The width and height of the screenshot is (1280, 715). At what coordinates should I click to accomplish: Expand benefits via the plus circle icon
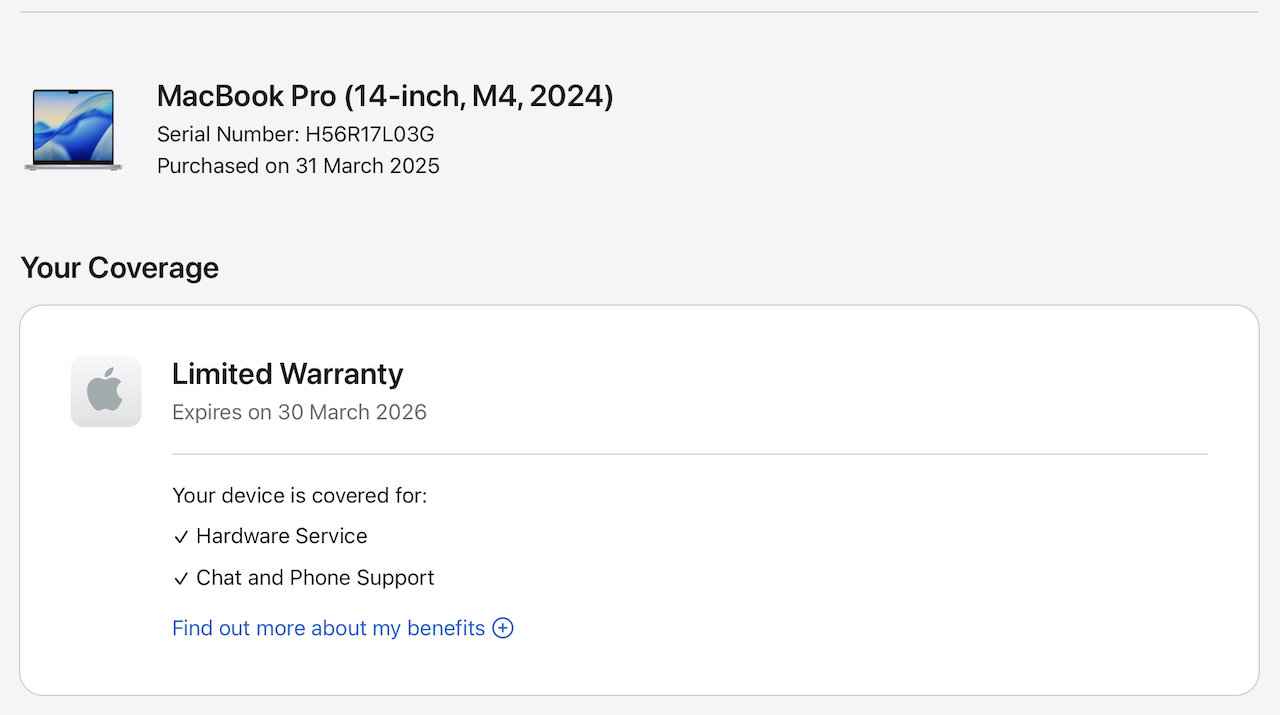click(x=503, y=628)
